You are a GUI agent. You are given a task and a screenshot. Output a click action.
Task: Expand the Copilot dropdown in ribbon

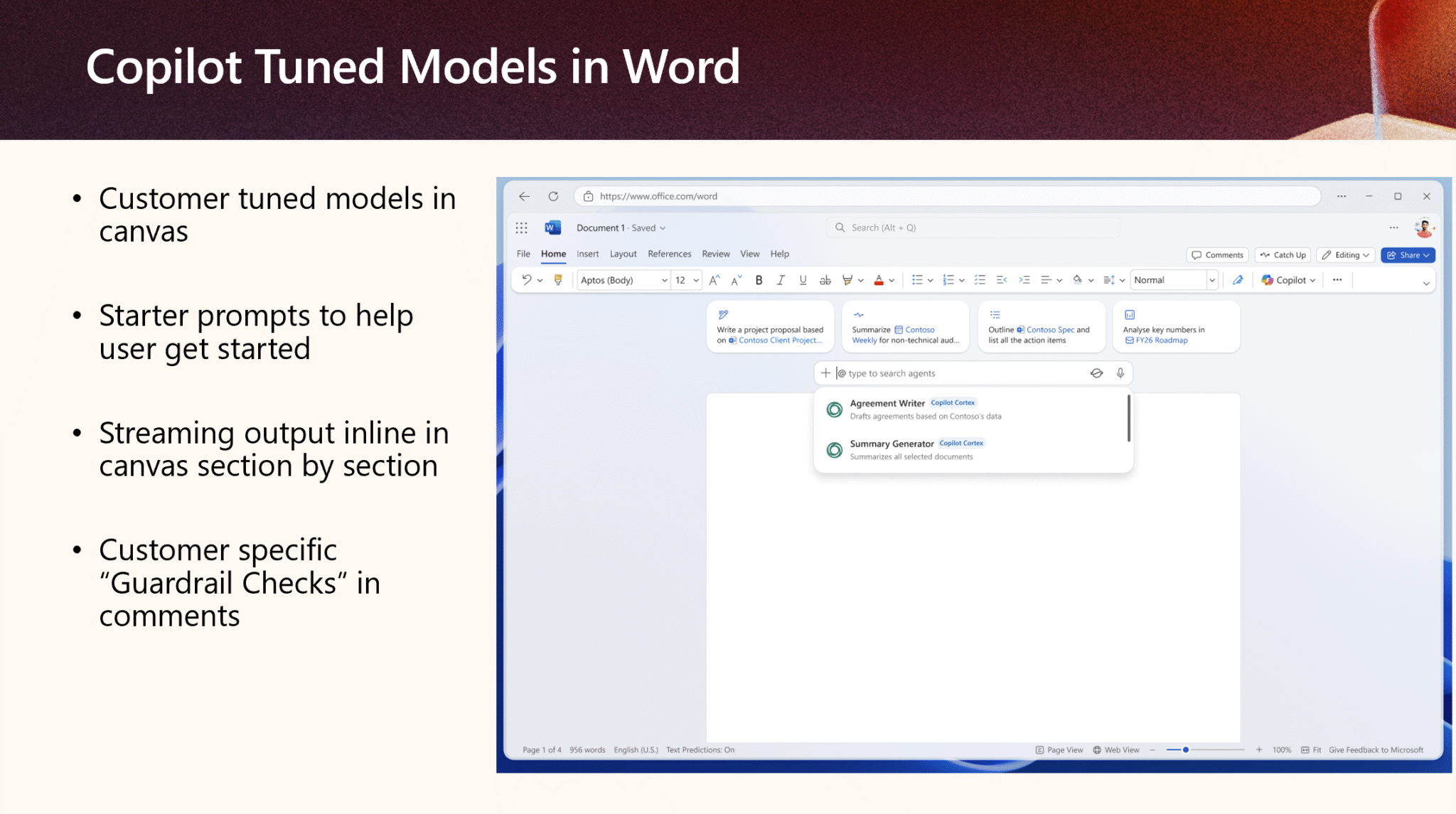[x=1288, y=280]
